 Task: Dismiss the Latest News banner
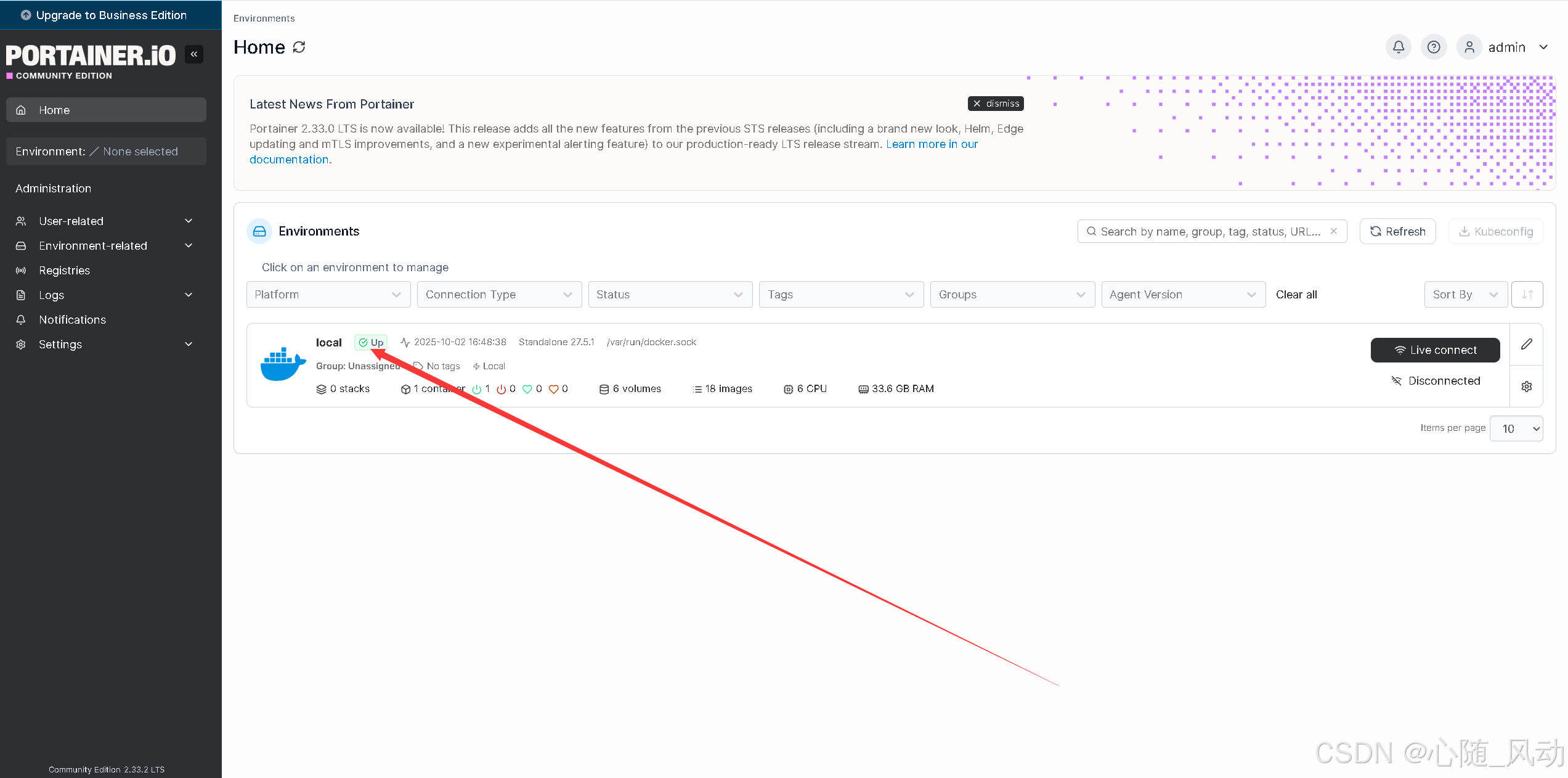[996, 104]
